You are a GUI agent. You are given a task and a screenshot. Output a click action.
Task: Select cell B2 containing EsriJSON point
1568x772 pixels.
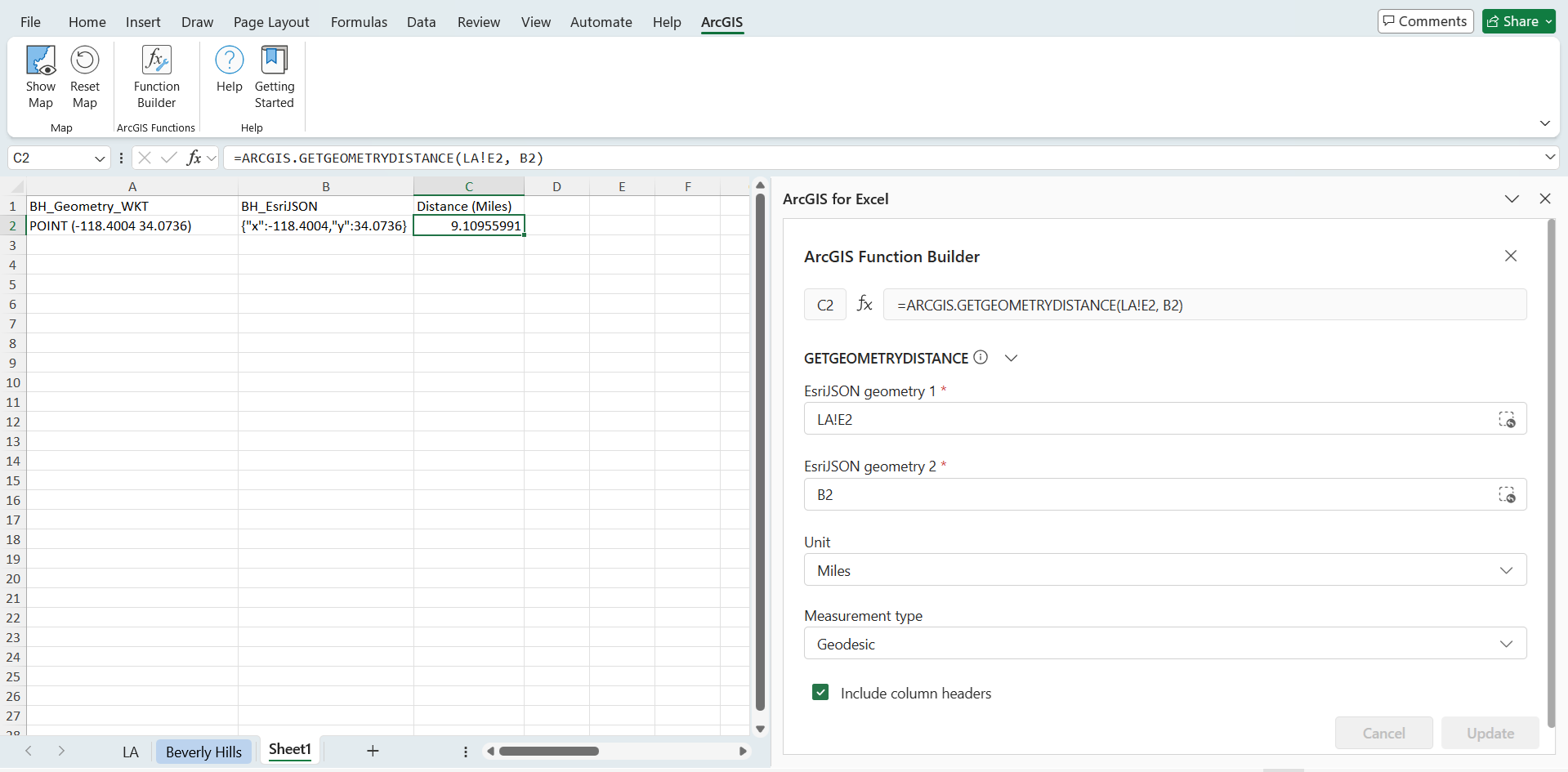[x=325, y=225]
